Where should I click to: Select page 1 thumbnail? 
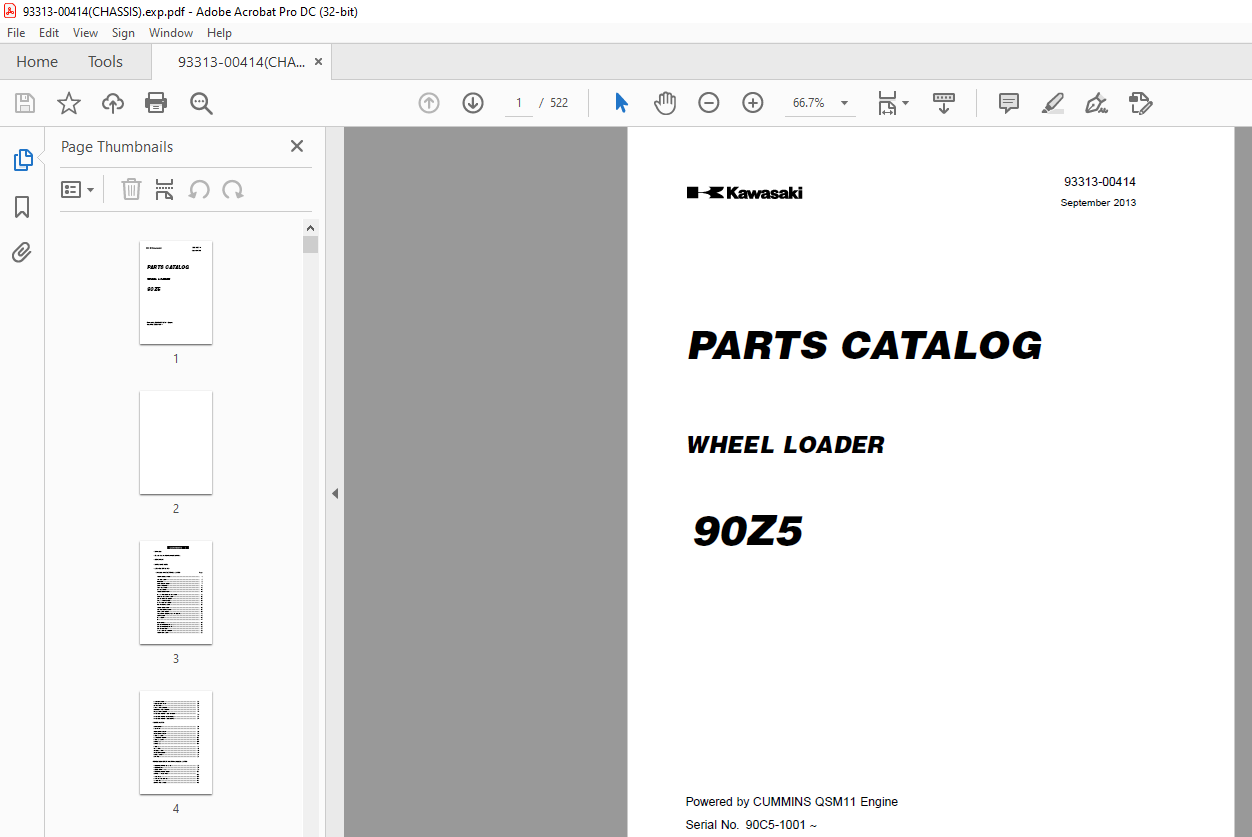(x=176, y=293)
